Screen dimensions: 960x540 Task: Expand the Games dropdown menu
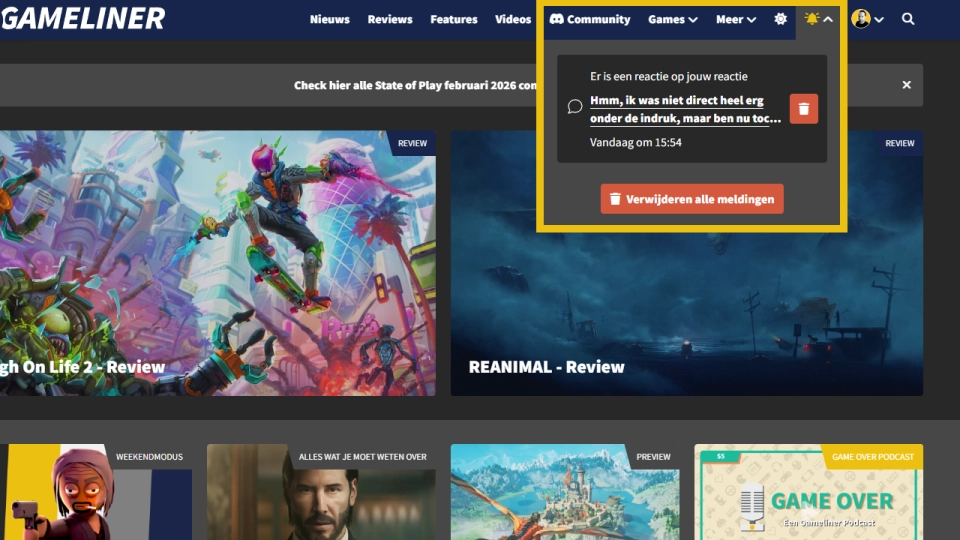click(673, 20)
